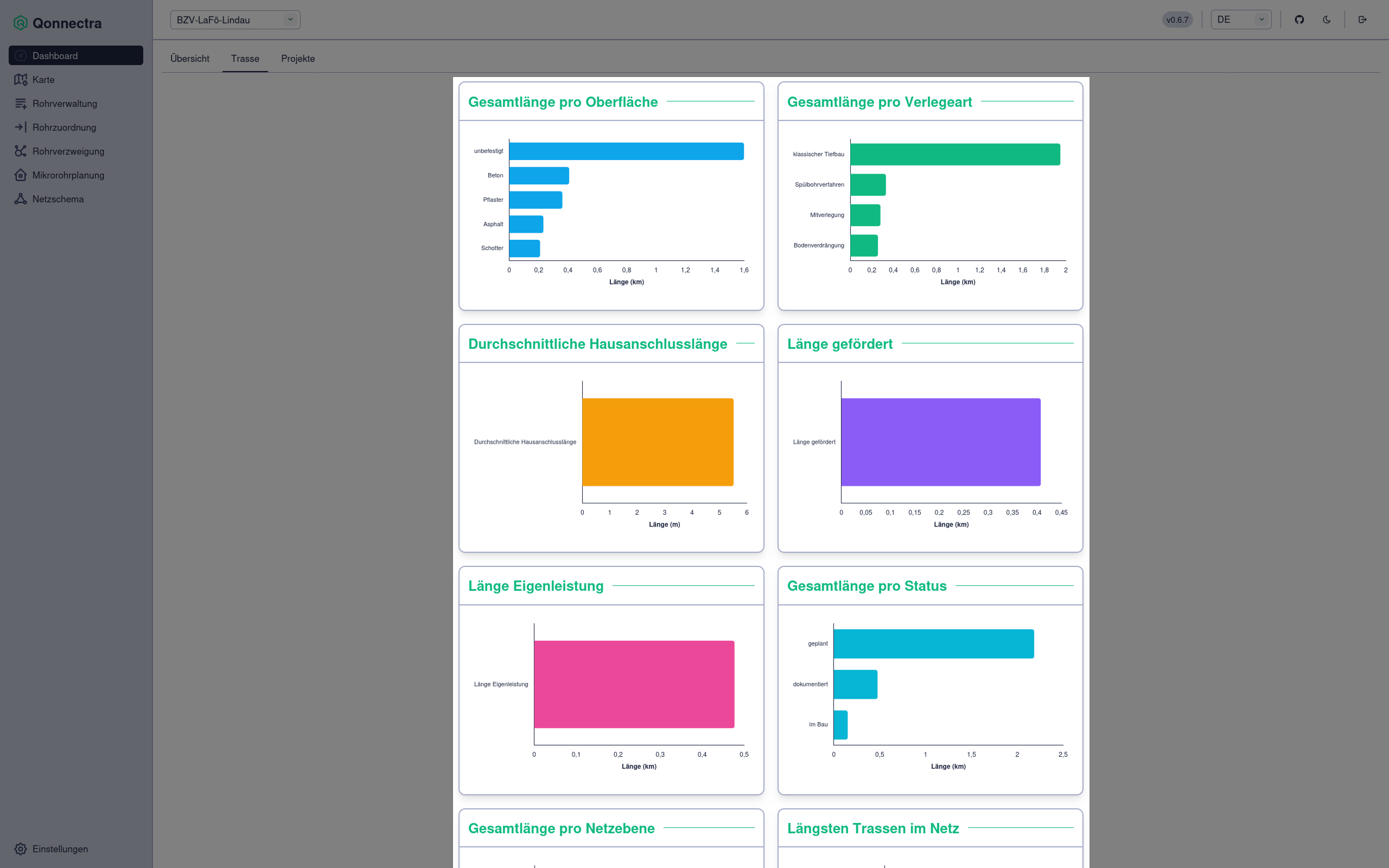The height and width of the screenshot is (868, 1389).
Task: Switch to the Übersicht tab
Action: 189,59
